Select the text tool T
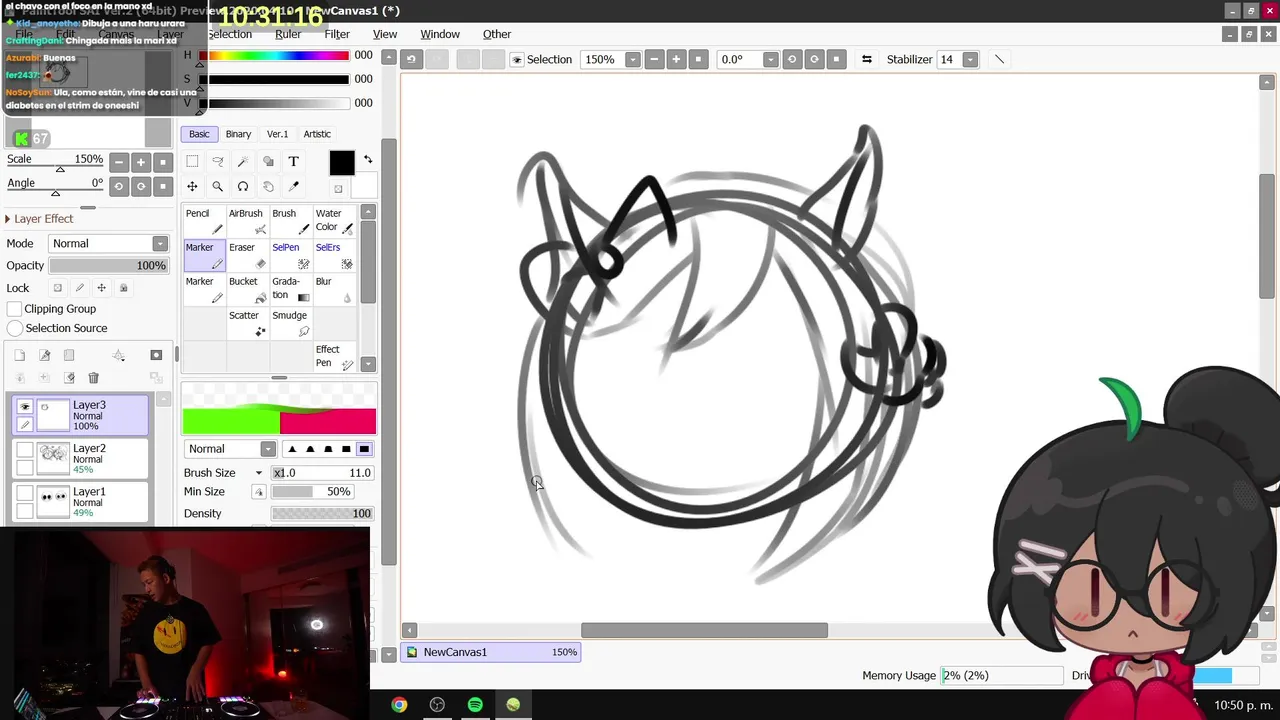This screenshot has height=720, width=1280. point(294,161)
